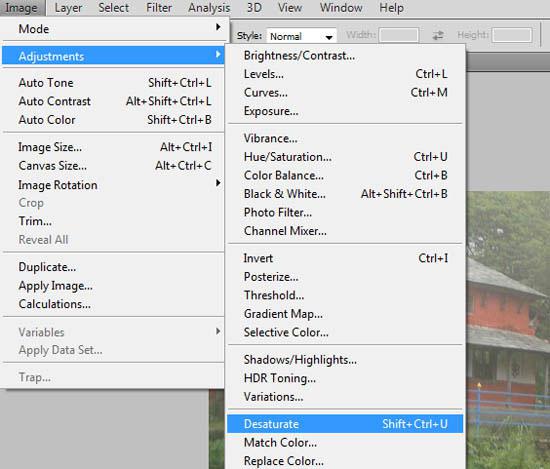Choose Auto Color

(x=113, y=120)
